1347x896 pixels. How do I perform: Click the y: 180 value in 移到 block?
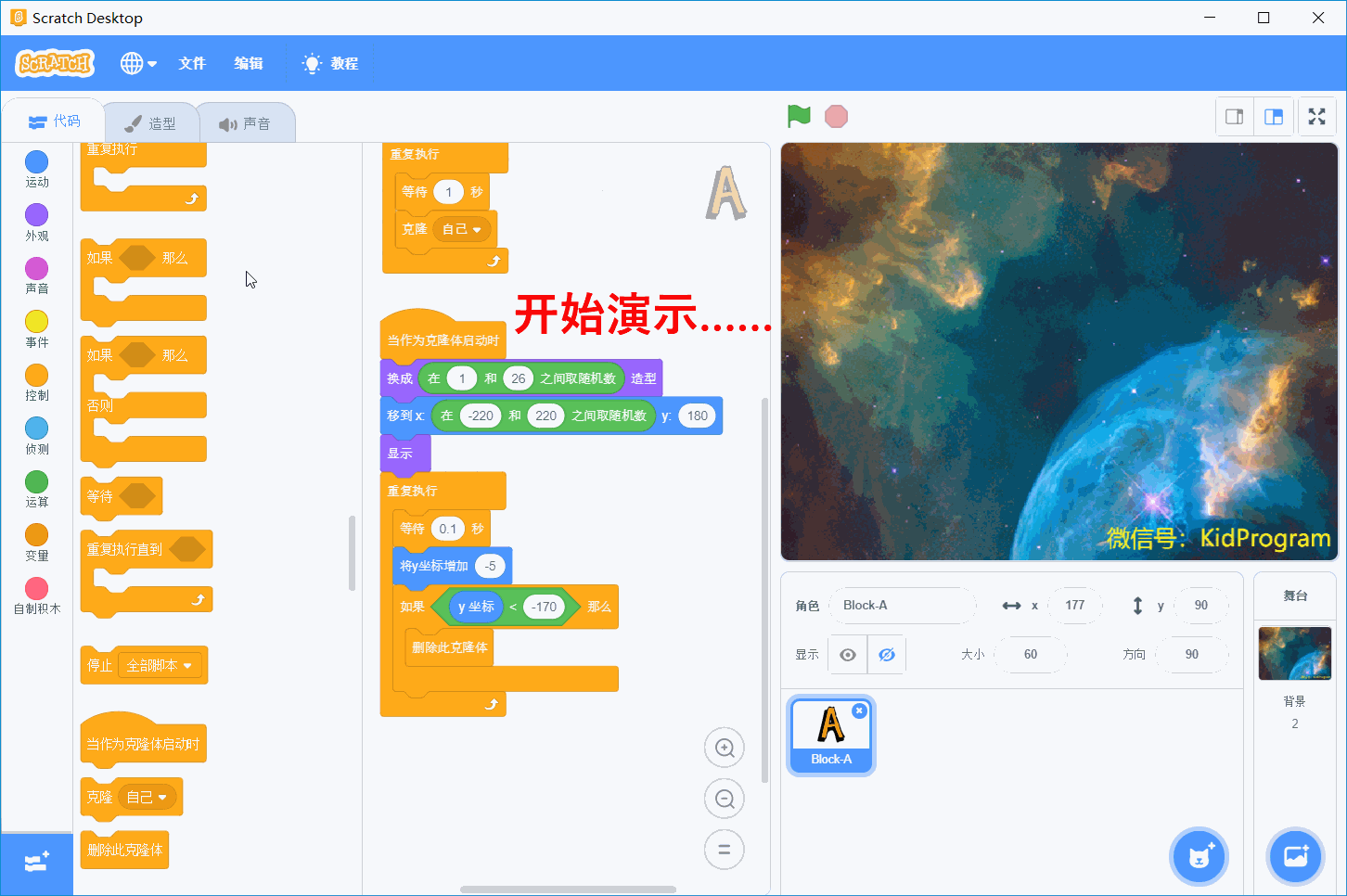(x=698, y=416)
